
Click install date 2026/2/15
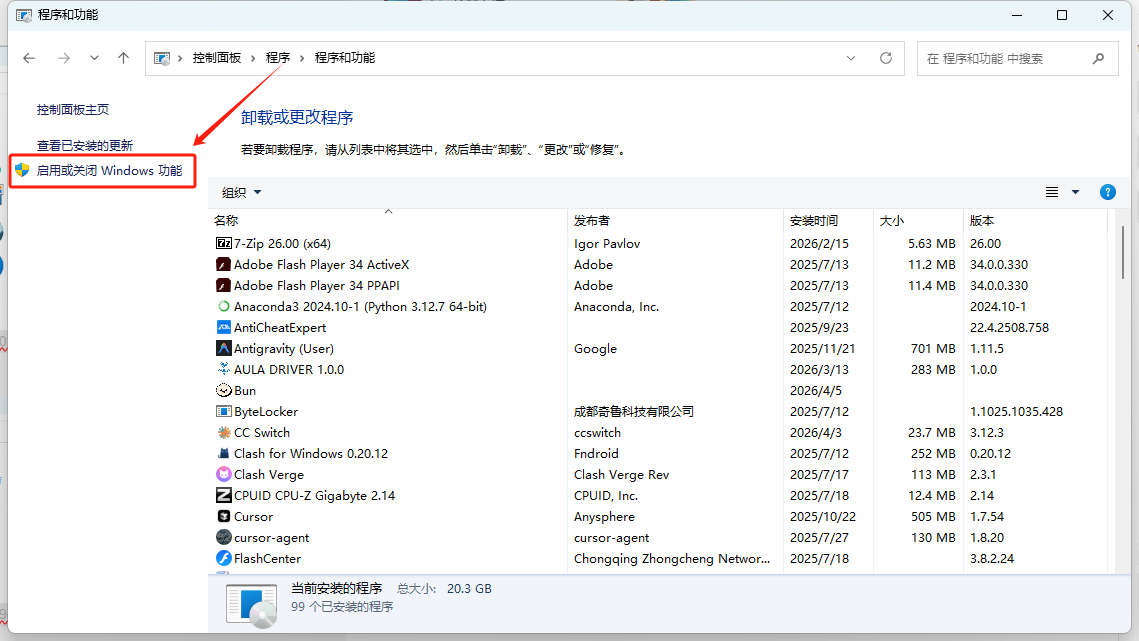coord(819,243)
